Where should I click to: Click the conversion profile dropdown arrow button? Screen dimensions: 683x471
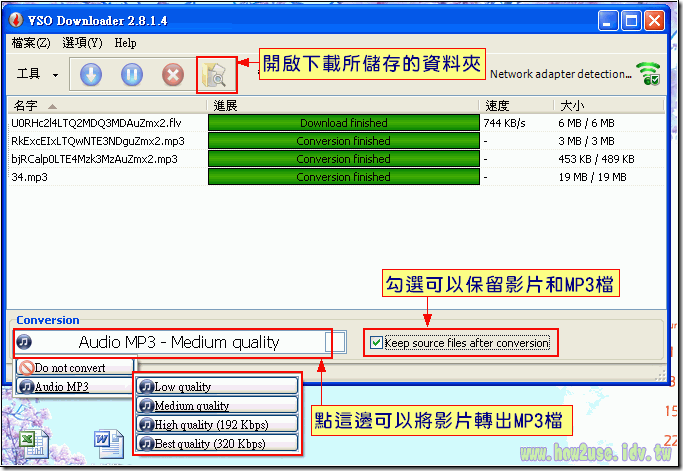(x=336, y=342)
